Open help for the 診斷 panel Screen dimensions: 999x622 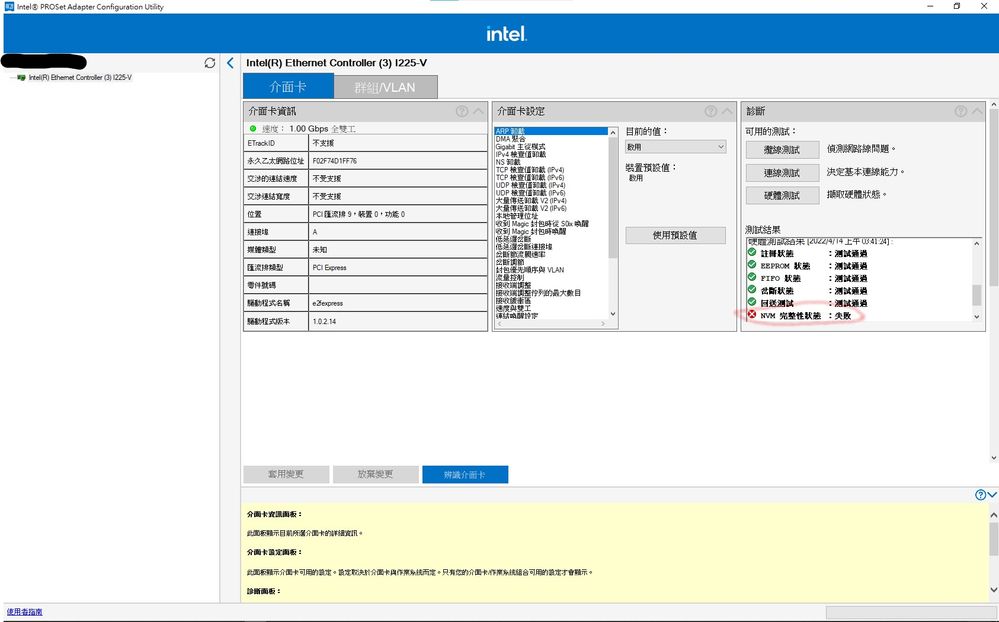961,111
